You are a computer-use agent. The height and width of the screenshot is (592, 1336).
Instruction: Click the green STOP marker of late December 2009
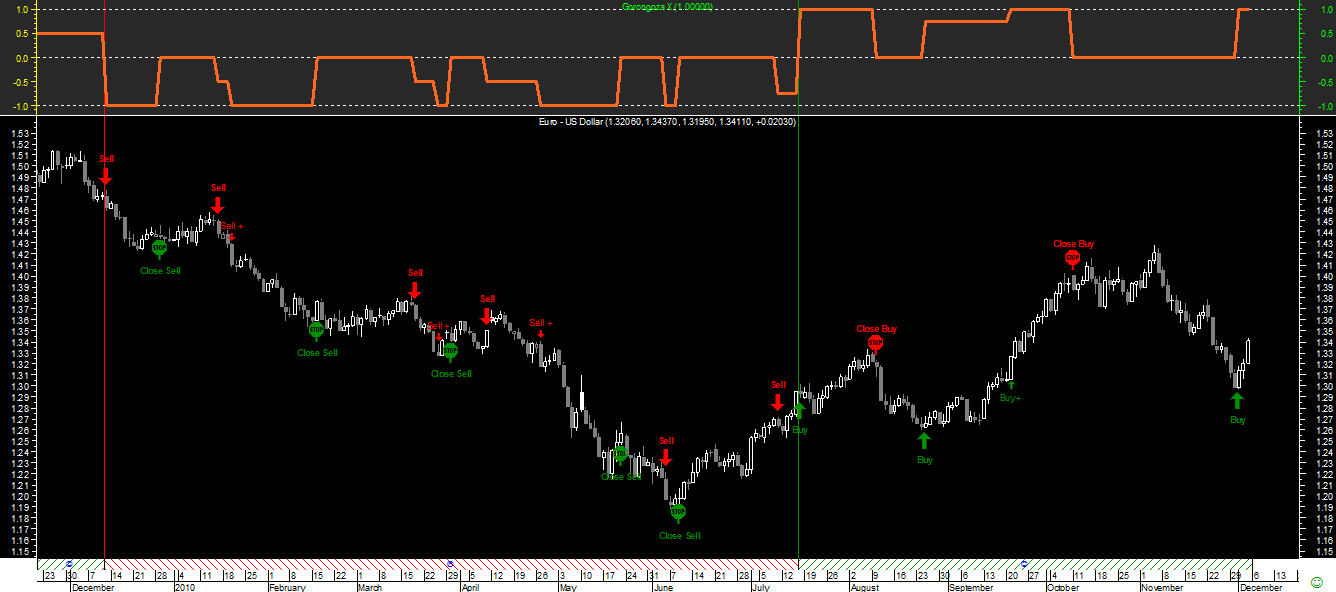(x=159, y=247)
